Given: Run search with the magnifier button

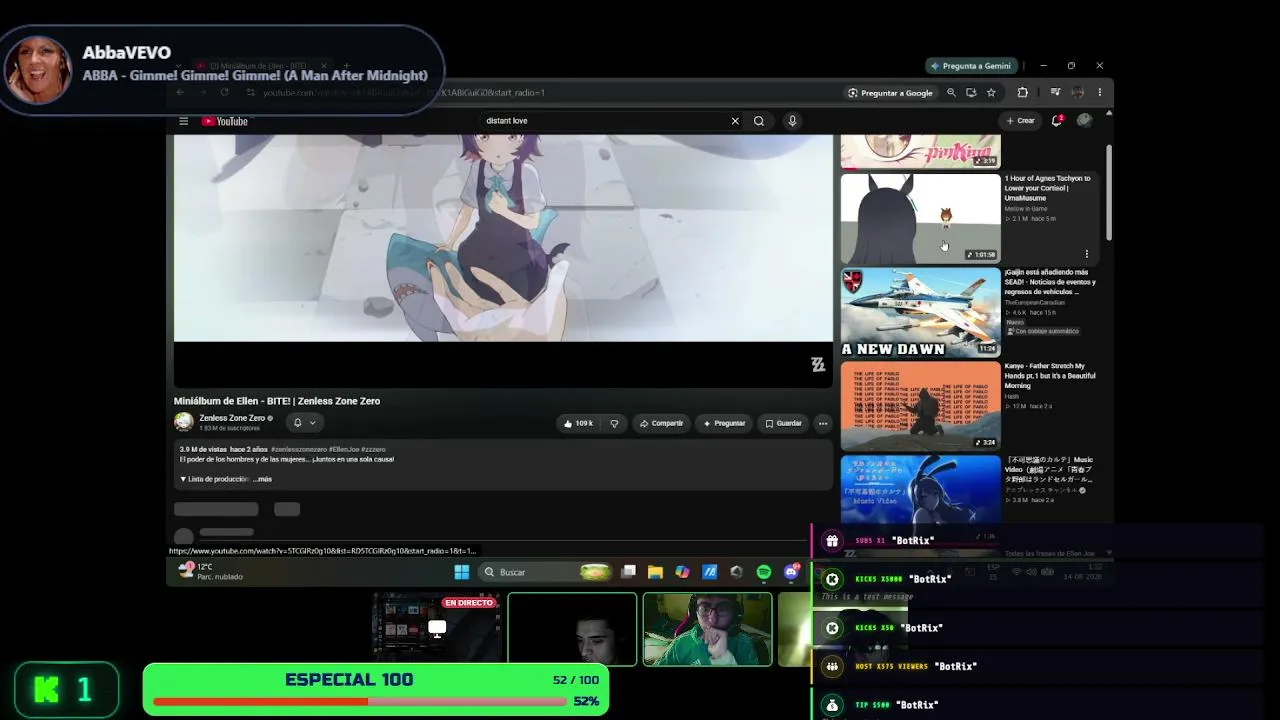Looking at the screenshot, I should [x=759, y=121].
